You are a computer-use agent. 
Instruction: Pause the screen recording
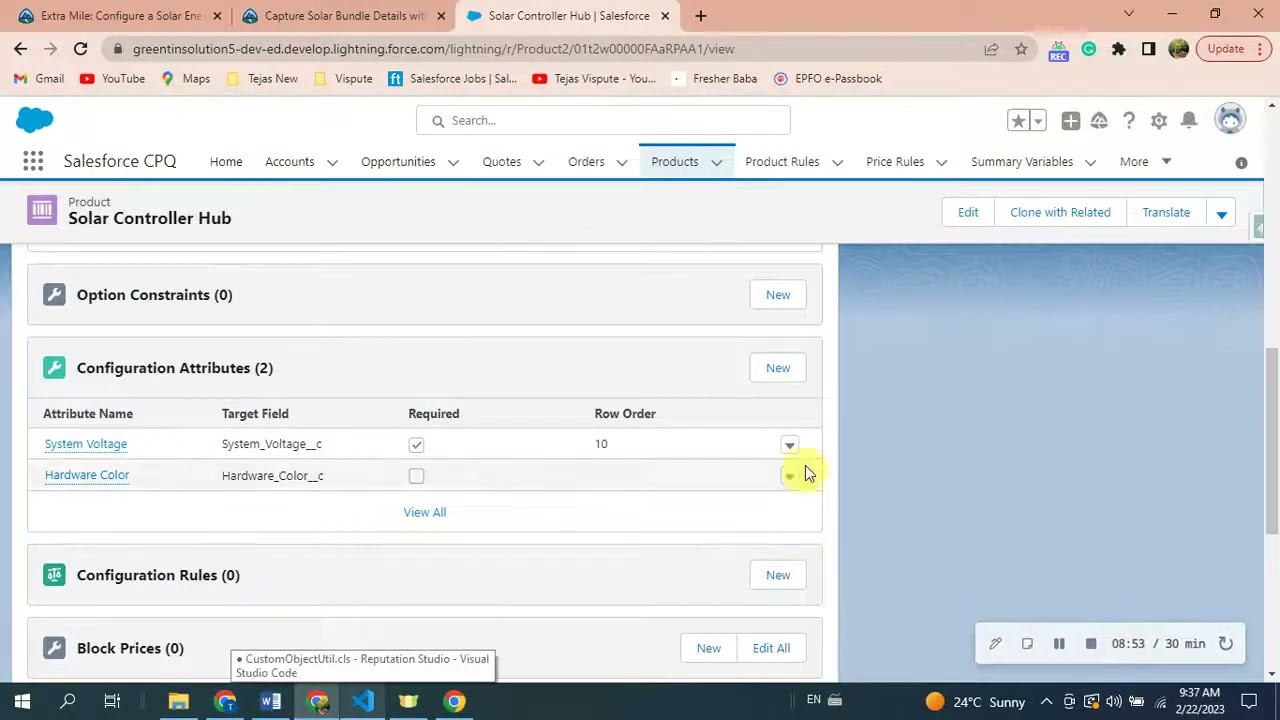[1059, 644]
